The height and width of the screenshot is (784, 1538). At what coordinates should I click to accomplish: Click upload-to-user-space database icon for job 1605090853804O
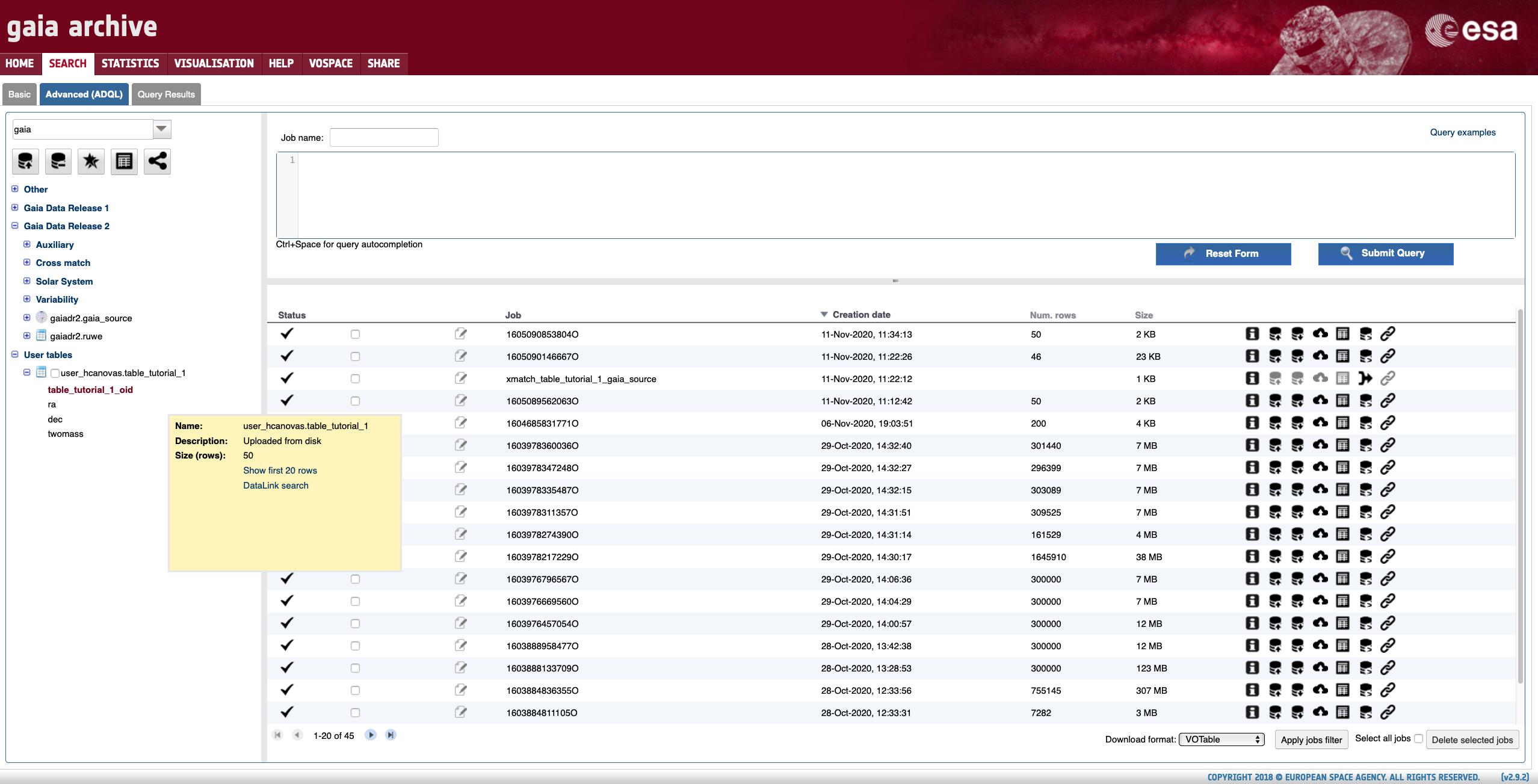click(1275, 334)
